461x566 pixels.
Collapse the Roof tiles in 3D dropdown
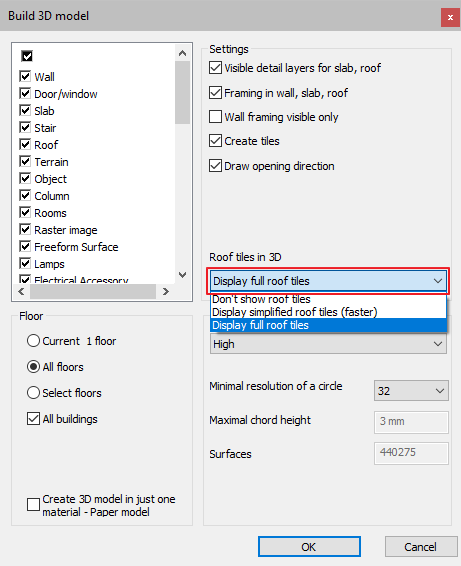[x=328, y=281]
